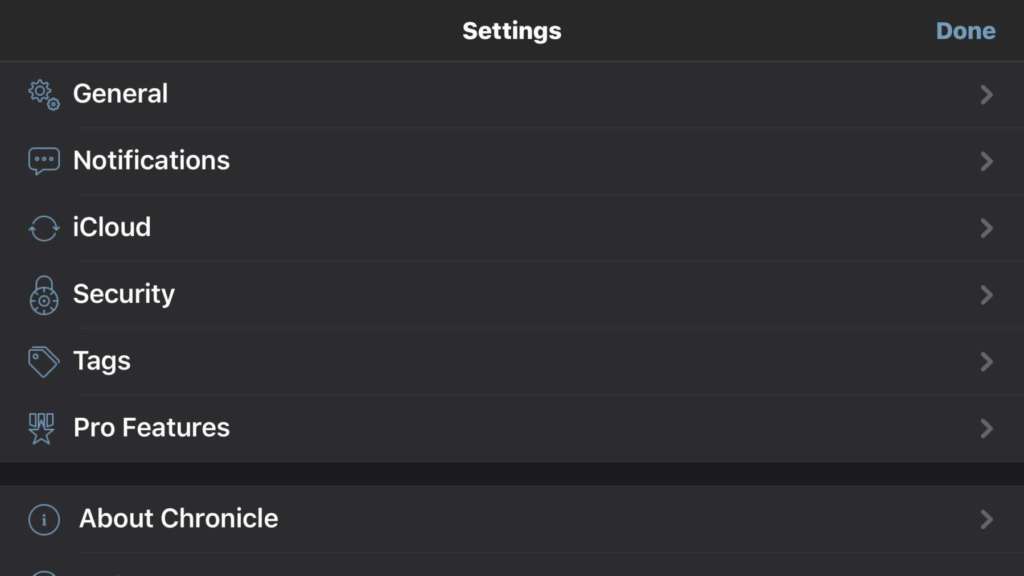Tap the Security padlock icon
The image size is (1024, 576).
click(x=44, y=296)
